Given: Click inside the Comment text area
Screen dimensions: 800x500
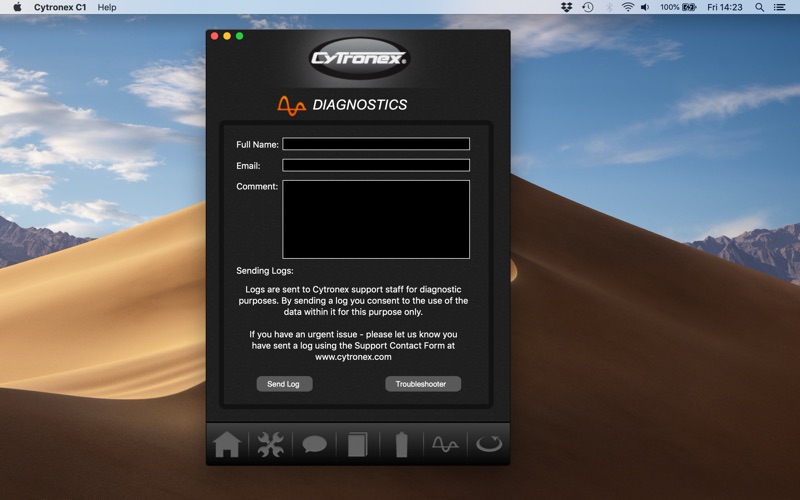Looking at the screenshot, I should tap(376, 219).
